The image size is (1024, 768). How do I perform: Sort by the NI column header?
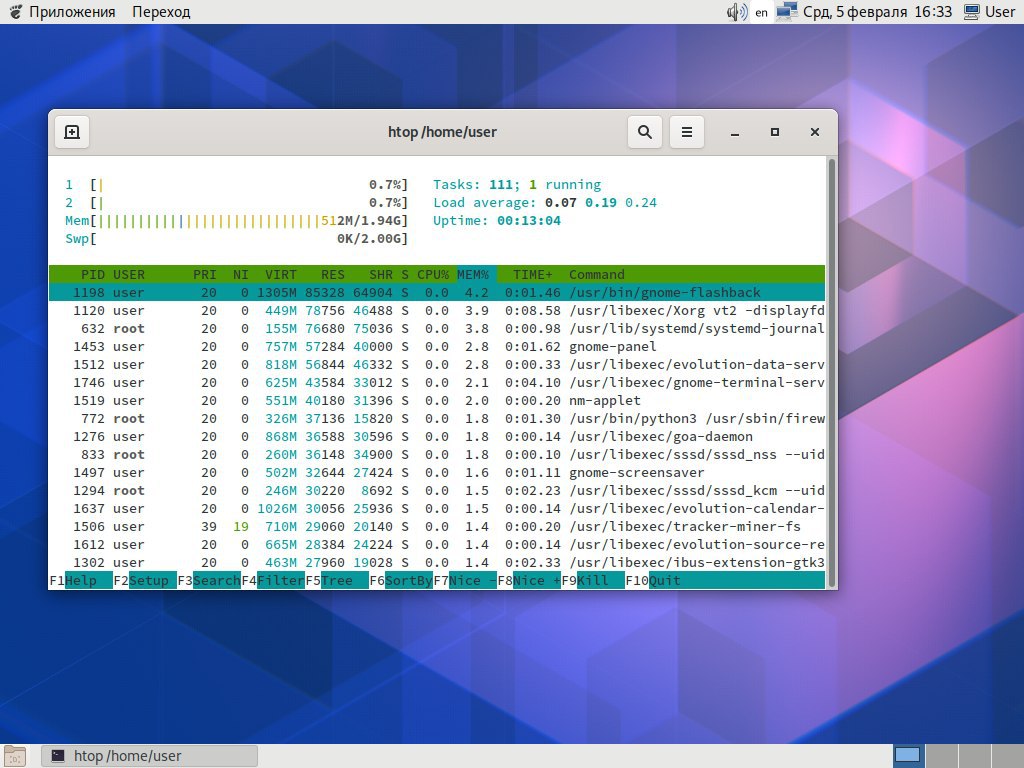(x=240, y=274)
